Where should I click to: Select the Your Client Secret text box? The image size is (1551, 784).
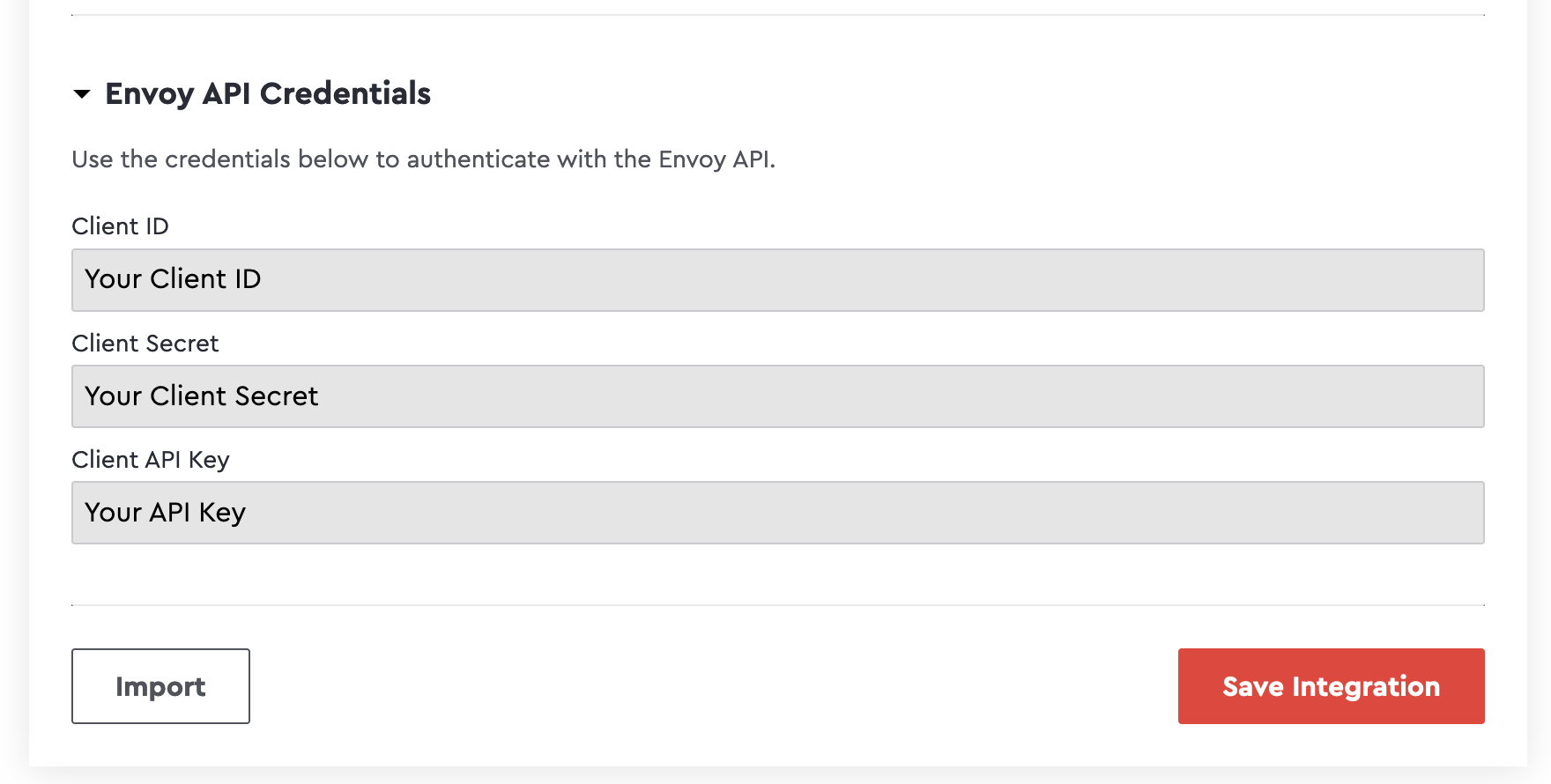[x=775, y=396]
